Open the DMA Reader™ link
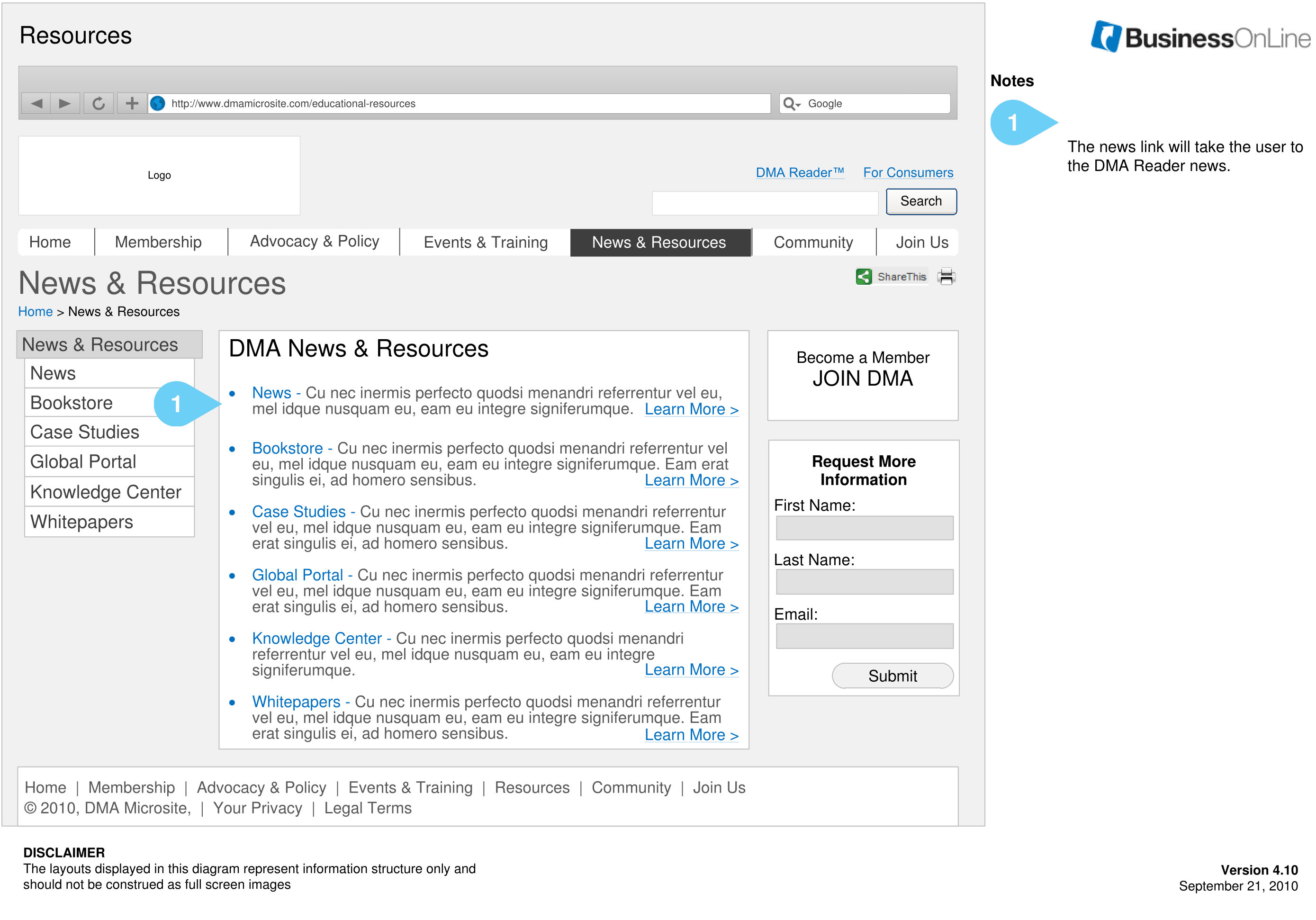1316x920 pixels. [800, 172]
